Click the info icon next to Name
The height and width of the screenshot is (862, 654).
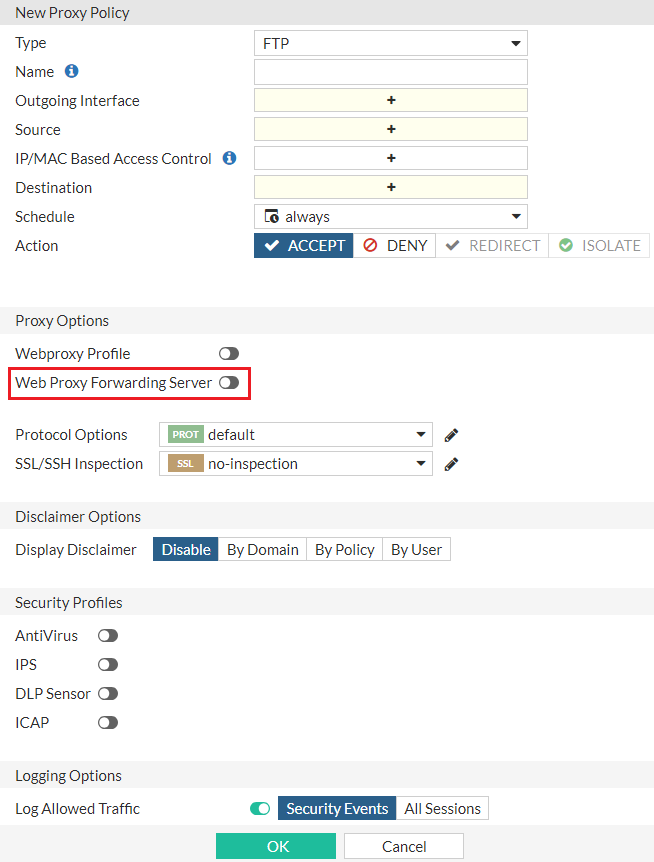pos(72,72)
